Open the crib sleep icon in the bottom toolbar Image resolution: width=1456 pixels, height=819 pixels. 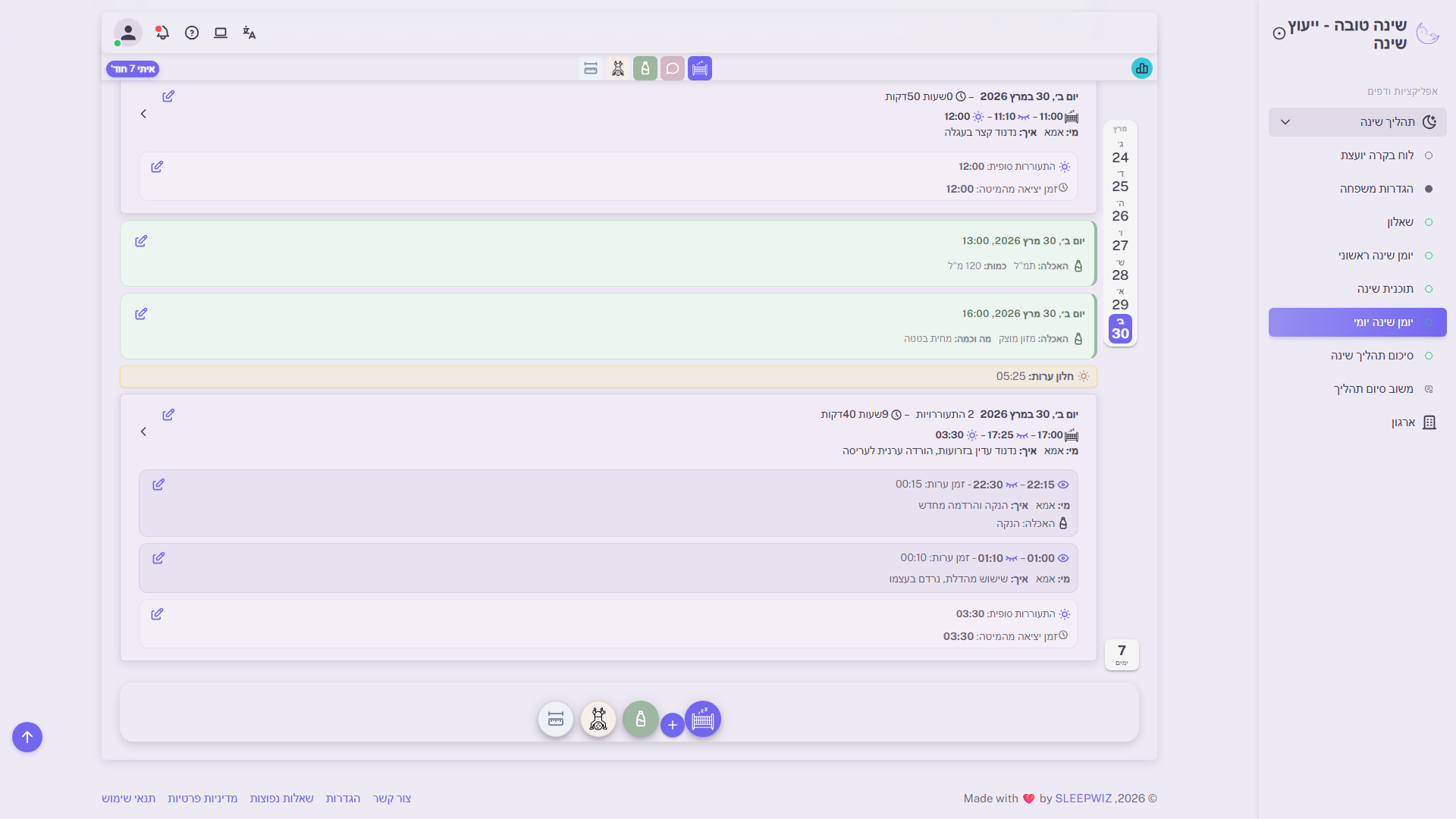click(x=702, y=719)
